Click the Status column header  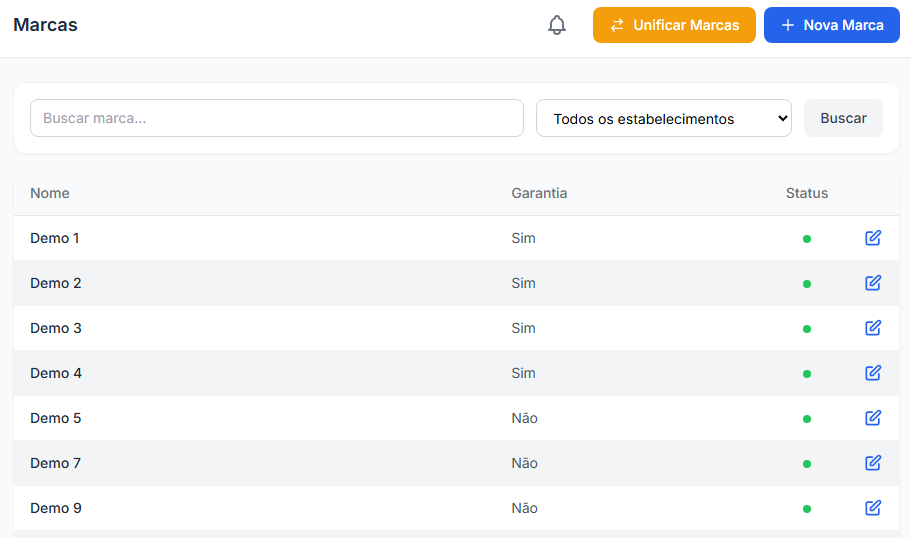[806, 193]
